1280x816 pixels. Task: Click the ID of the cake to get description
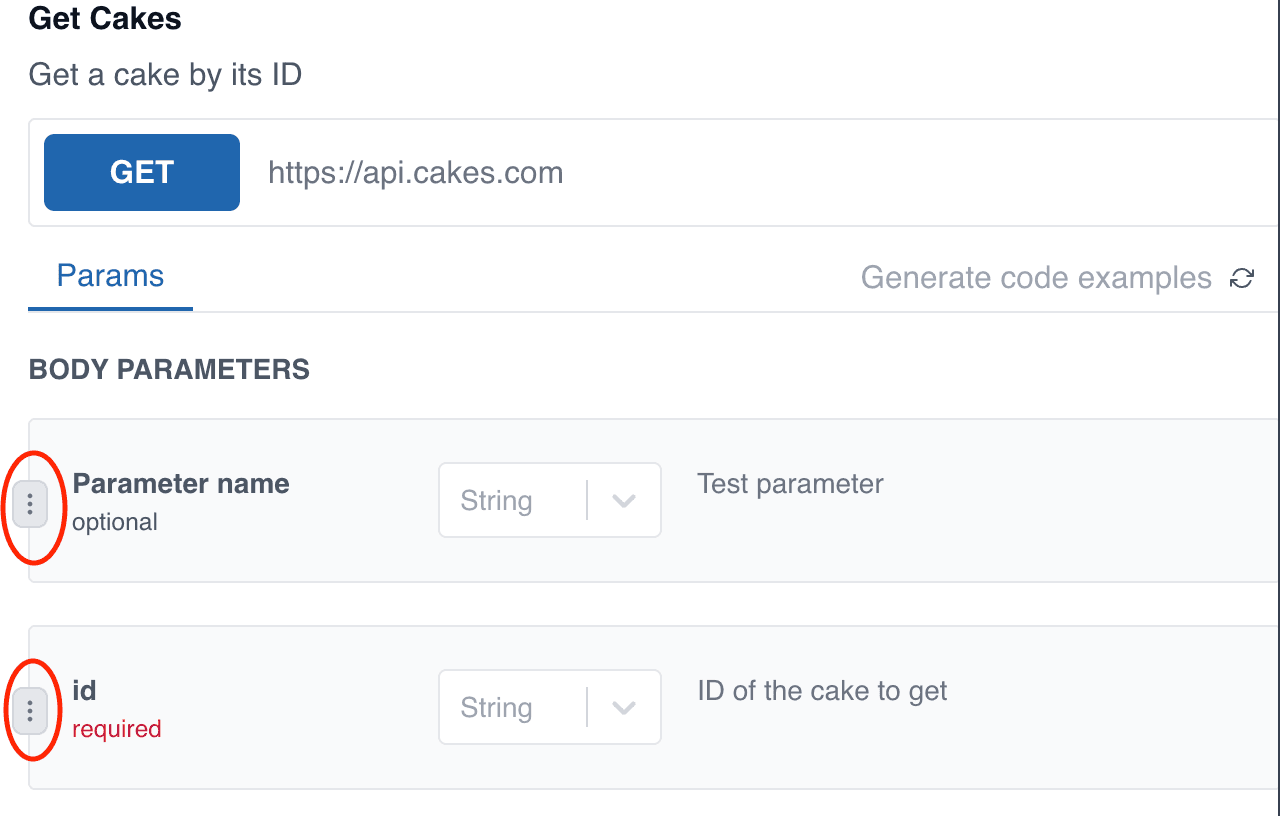click(x=822, y=691)
